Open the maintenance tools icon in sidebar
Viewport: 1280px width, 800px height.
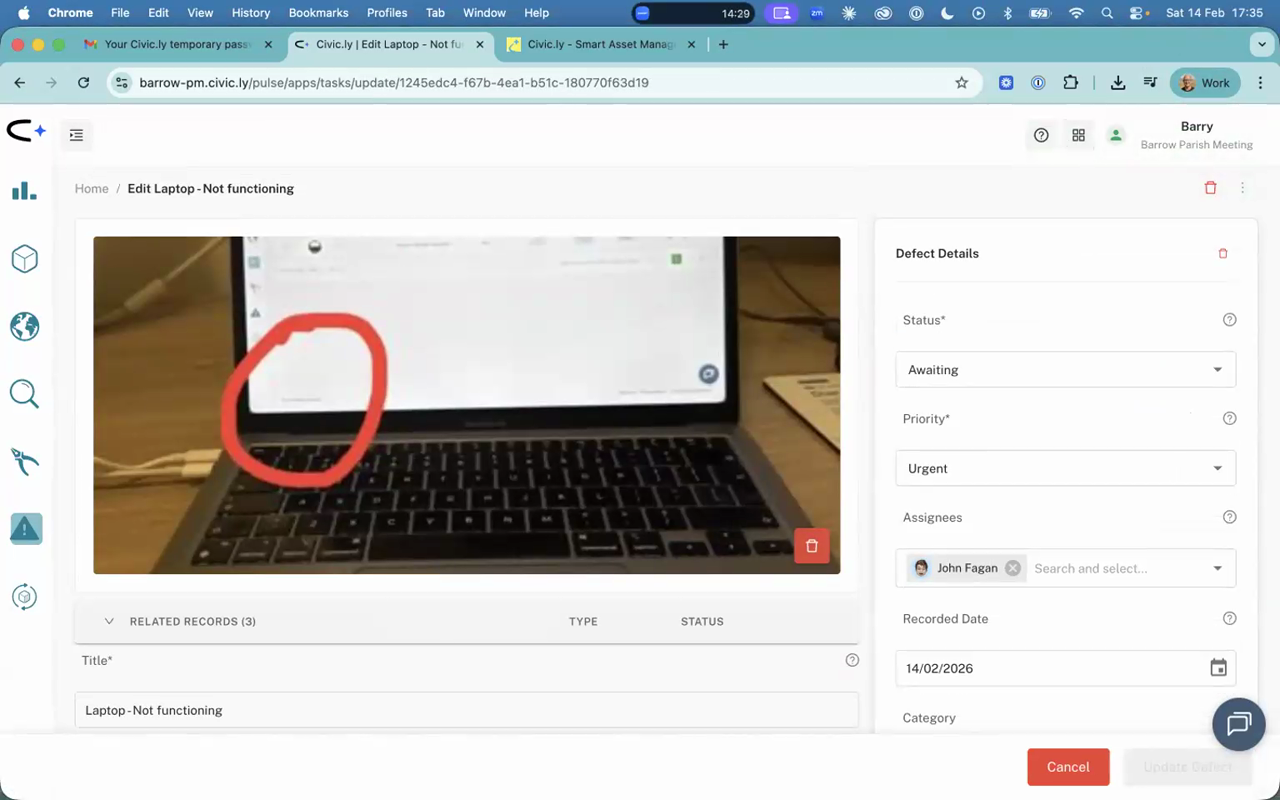tap(24, 461)
